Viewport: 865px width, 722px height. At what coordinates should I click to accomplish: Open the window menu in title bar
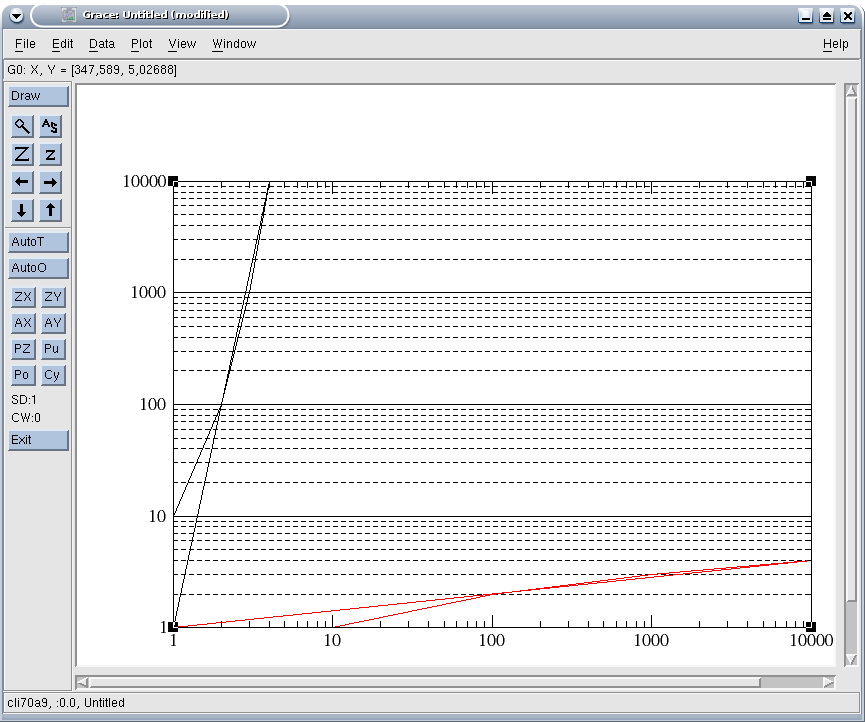pyautogui.click(x=16, y=15)
